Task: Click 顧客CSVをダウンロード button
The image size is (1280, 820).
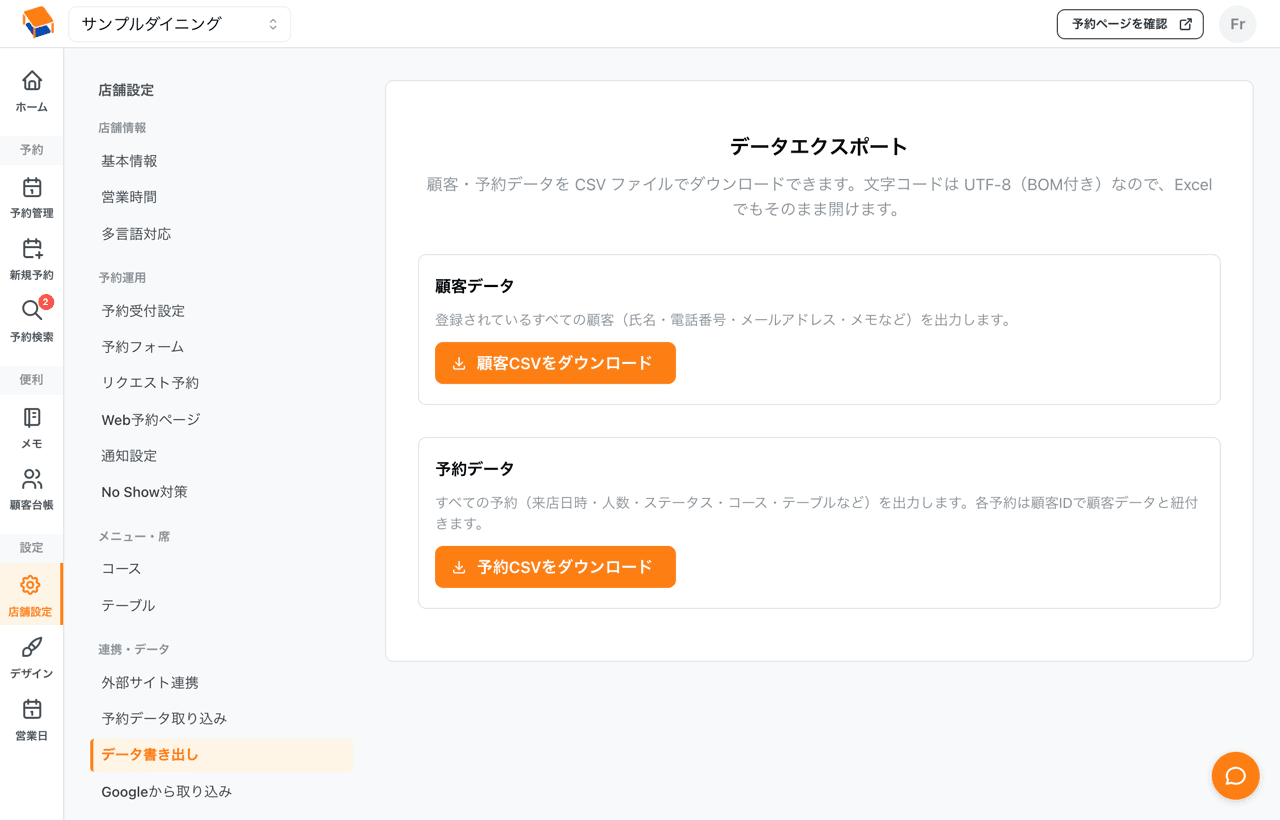Action: [x=555, y=363]
